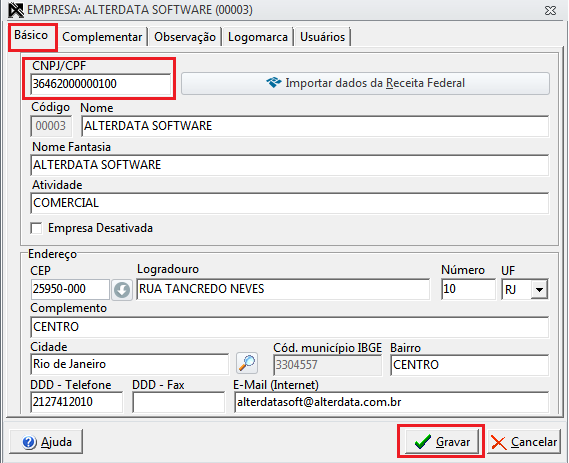The width and height of the screenshot is (569, 463).
Task: Click the city search magnifier icon
Action: 247,363
